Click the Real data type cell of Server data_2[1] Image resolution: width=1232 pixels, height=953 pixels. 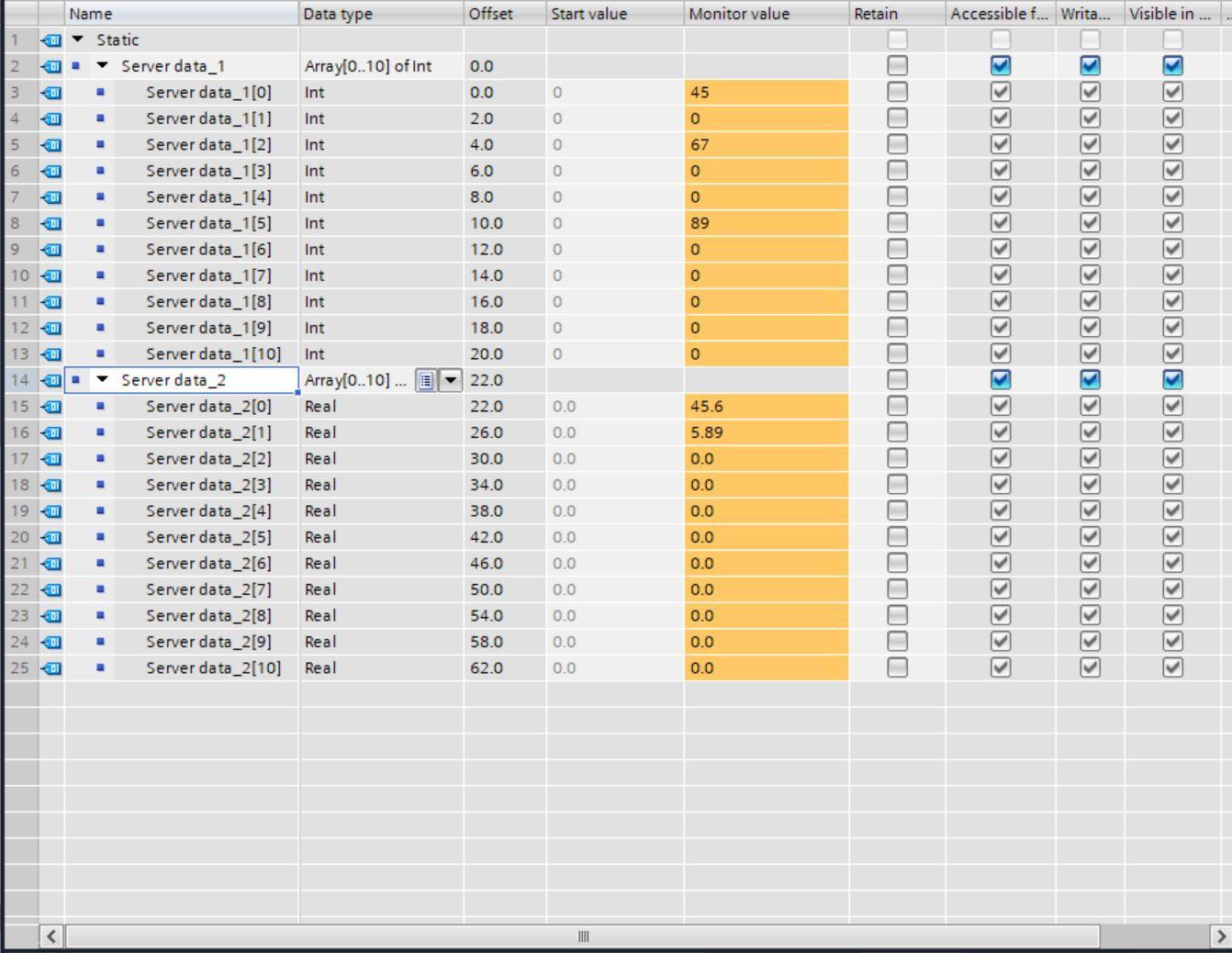pyautogui.click(x=381, y=432)
